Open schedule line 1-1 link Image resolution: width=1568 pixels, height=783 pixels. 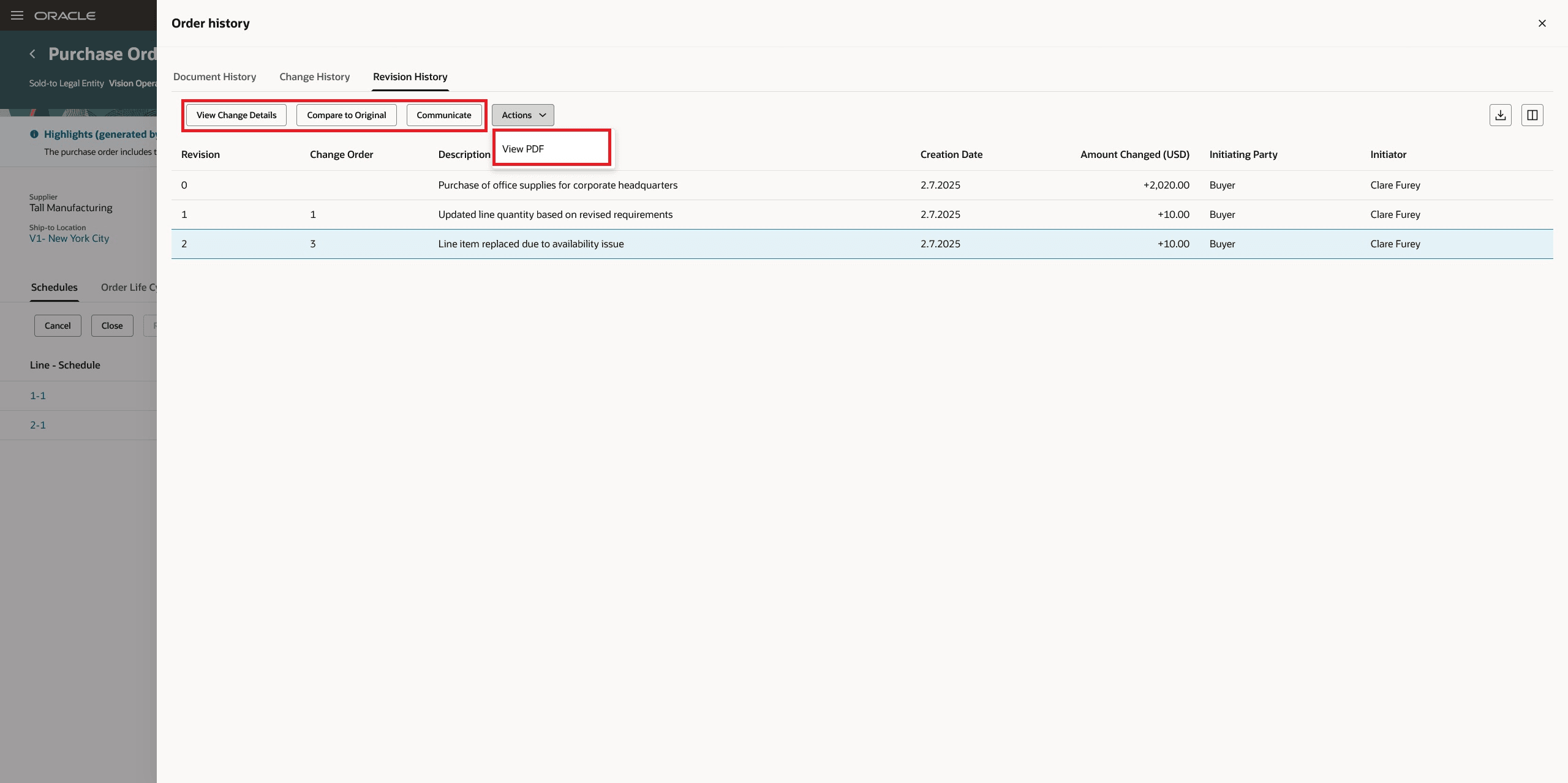click(38, 395)
